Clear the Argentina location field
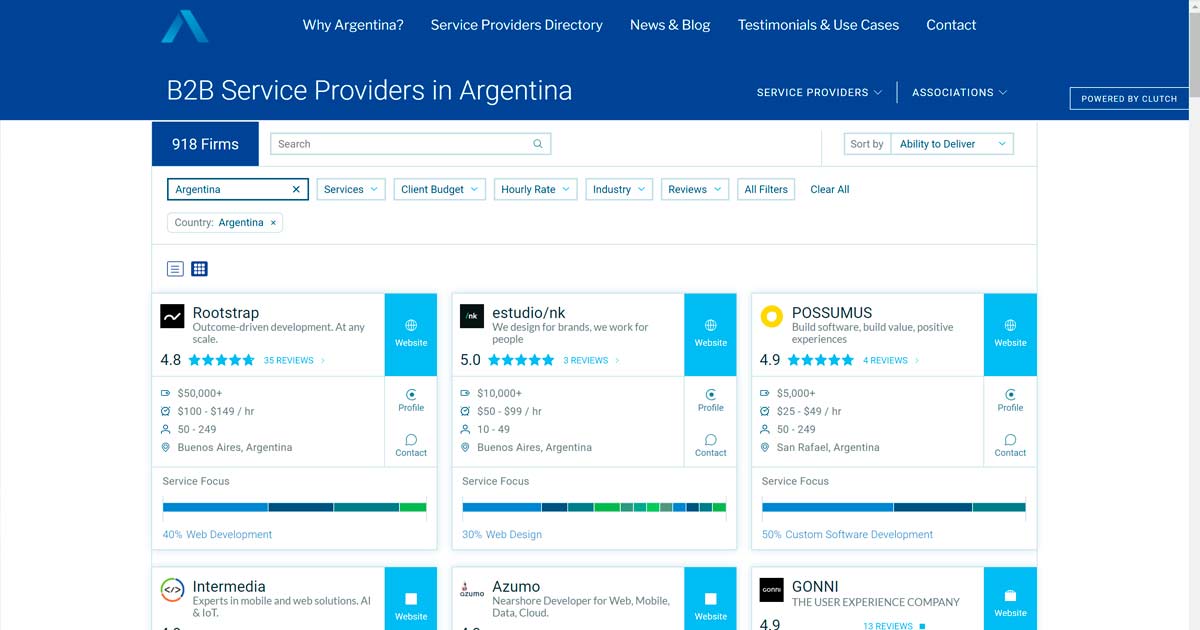 296,189
